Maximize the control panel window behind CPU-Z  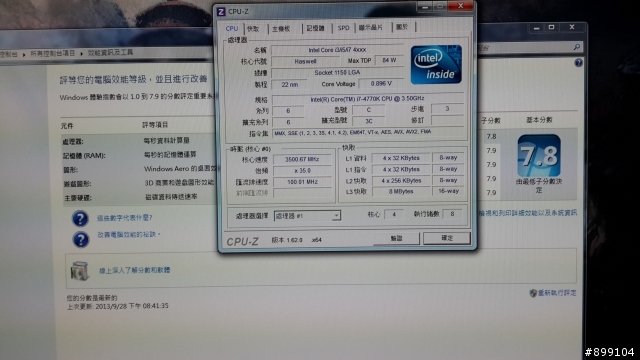551,27
